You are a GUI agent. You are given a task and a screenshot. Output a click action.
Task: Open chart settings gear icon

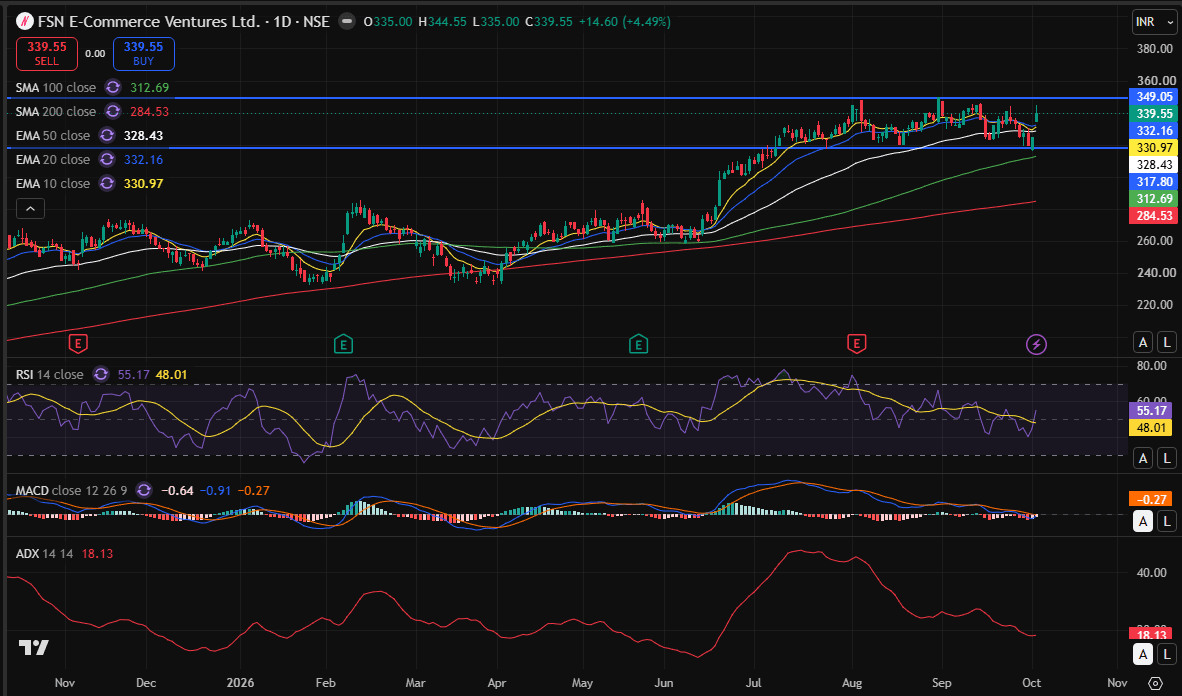pos(1155,683)
